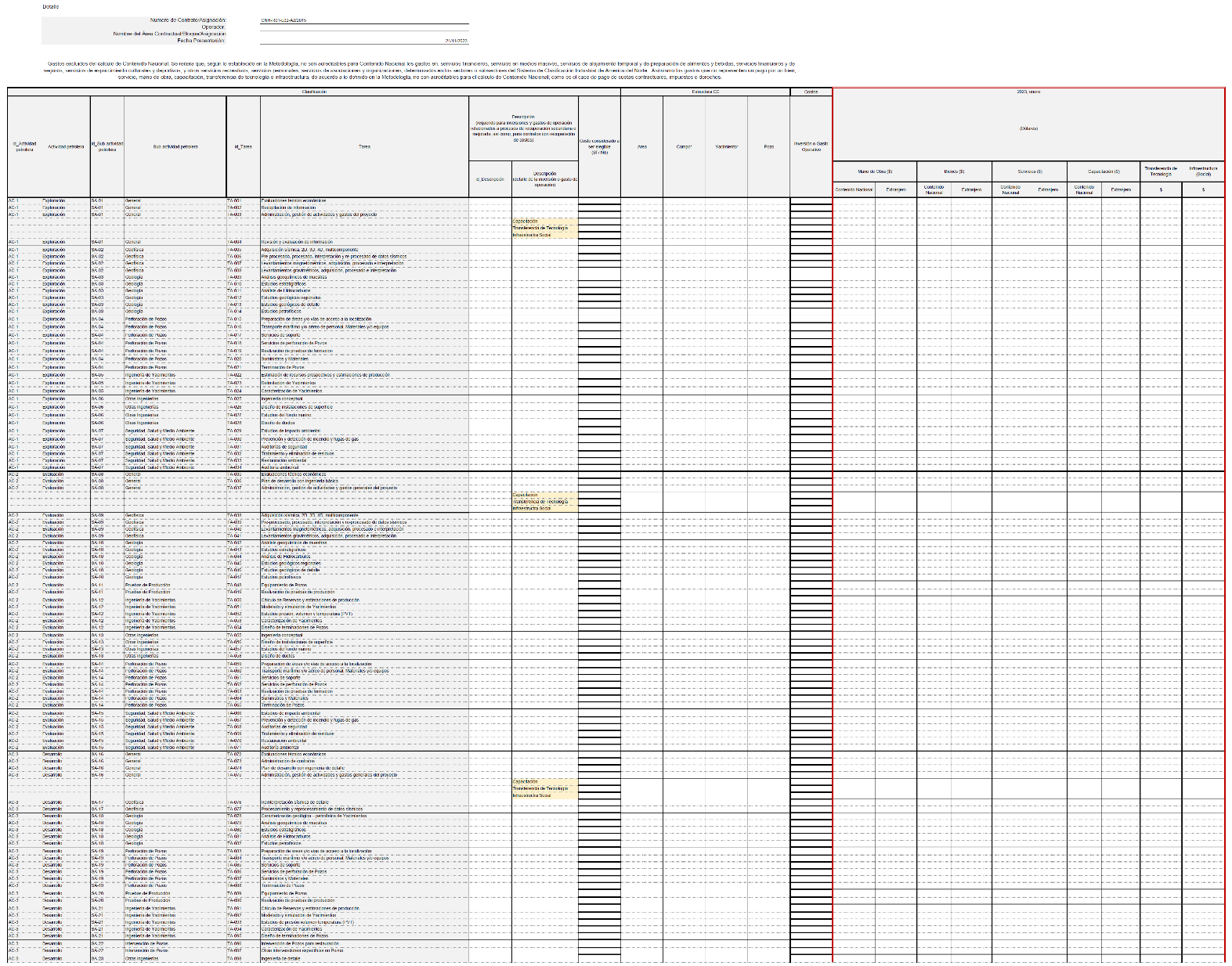1232x966 pixels.
Task: Select the Pozo column header
Action: click(x=768, y=146)
